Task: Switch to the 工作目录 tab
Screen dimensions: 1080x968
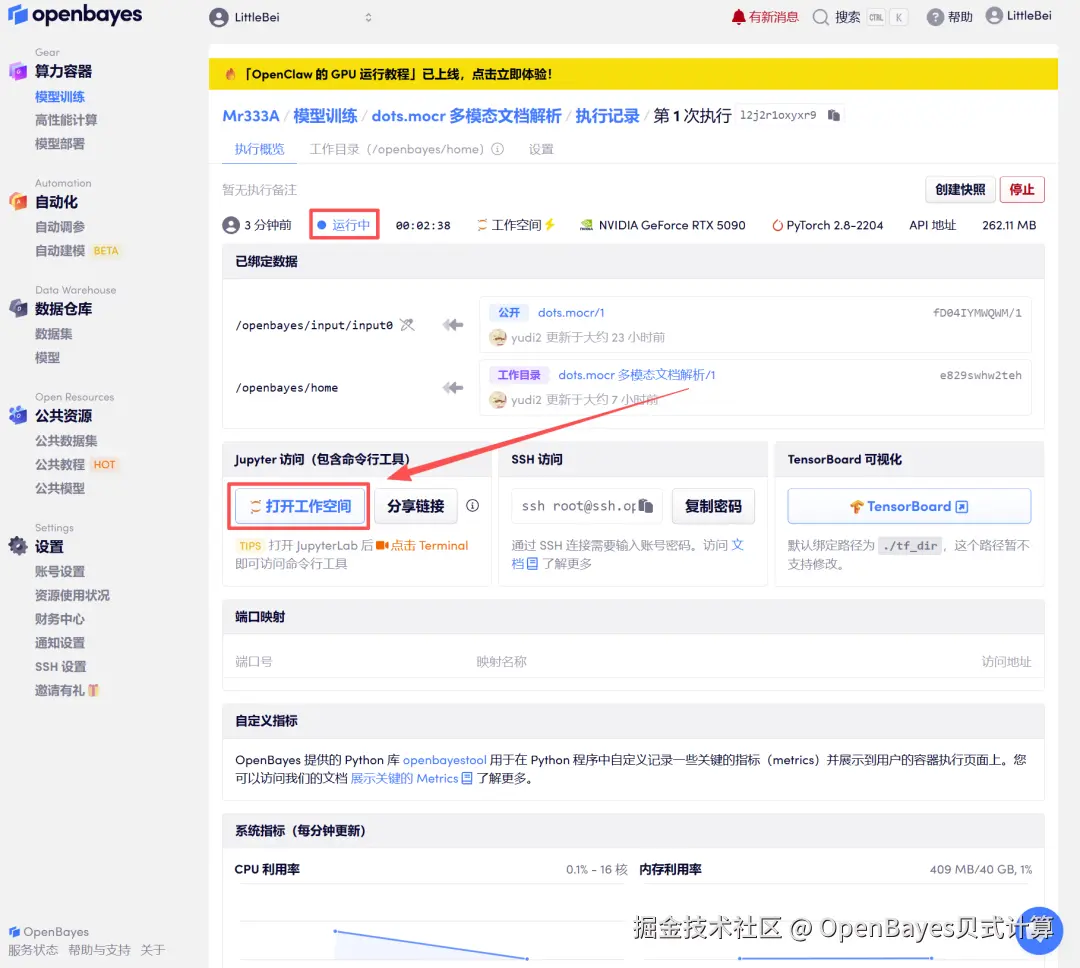Action: tap(397, 149)
